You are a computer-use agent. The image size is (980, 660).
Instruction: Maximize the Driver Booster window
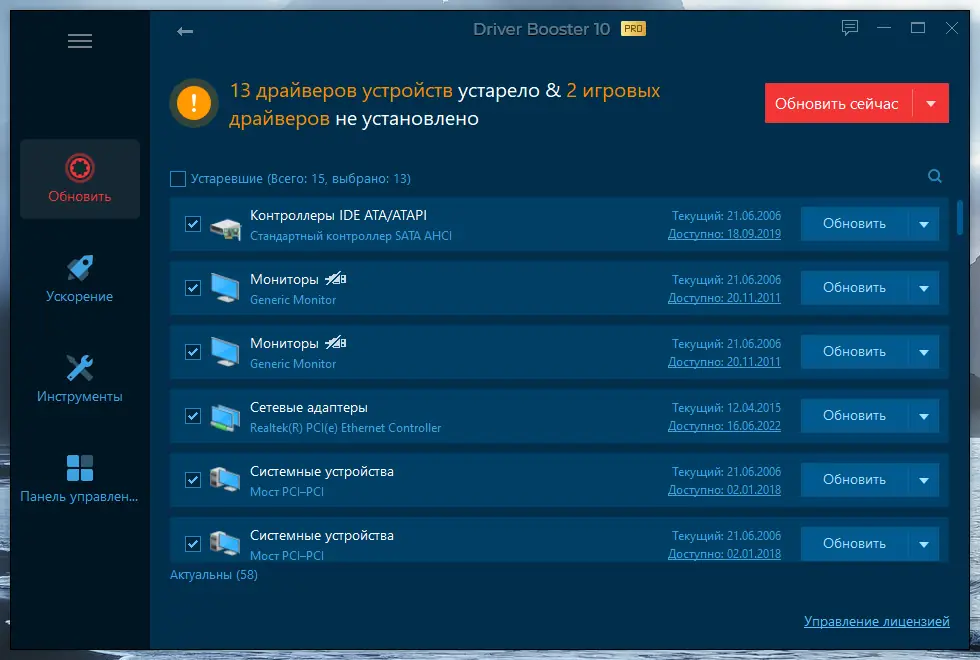(918, 28)
